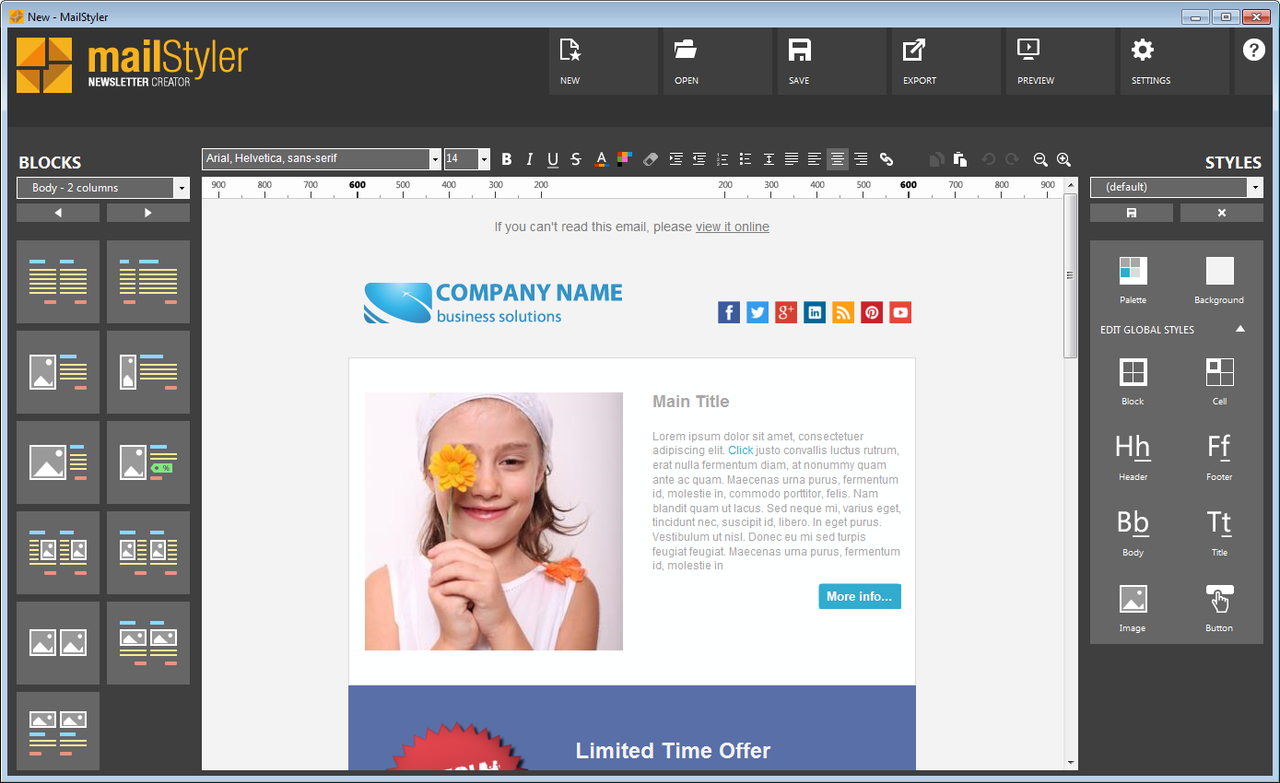
Task: Open the font family dropdown
Action: [435, 159]
